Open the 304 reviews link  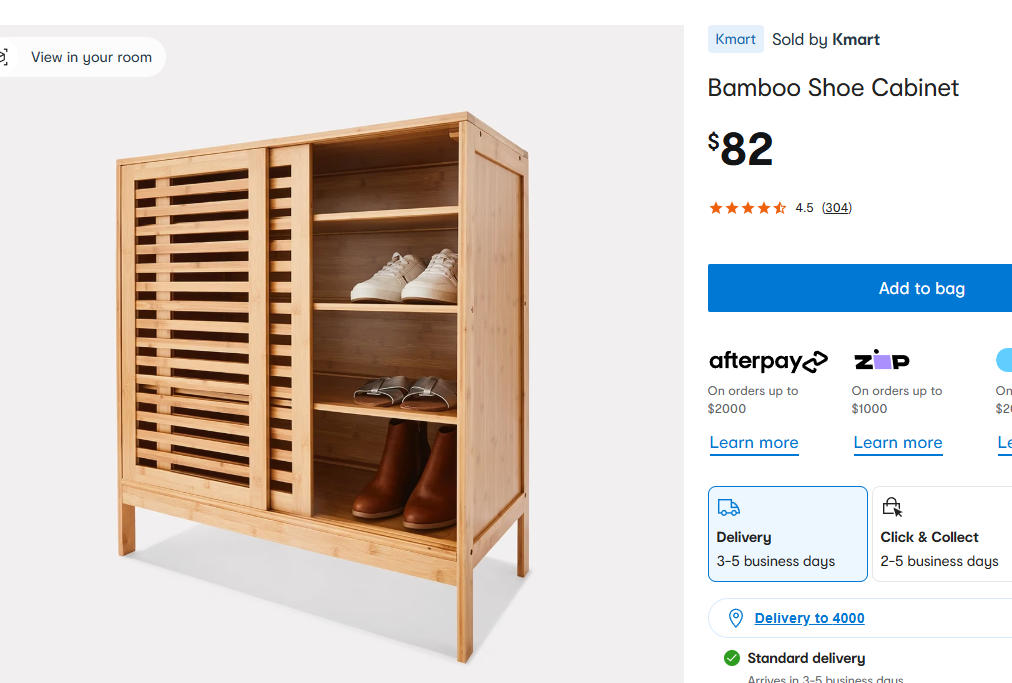[836, 208]
